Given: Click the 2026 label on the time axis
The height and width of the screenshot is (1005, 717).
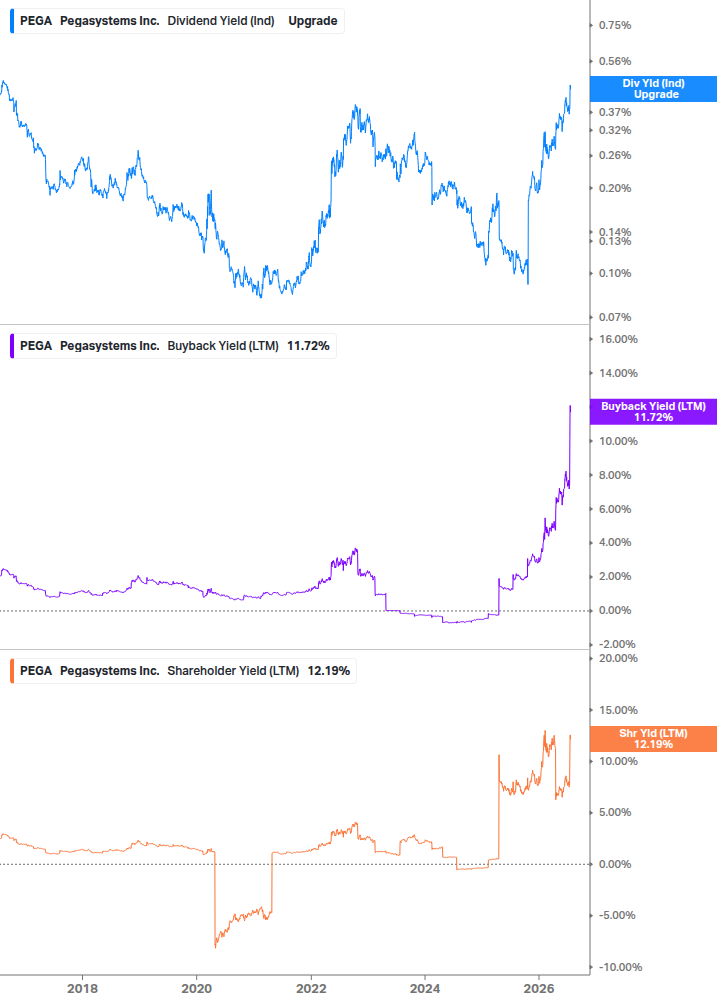Looking at the screenshot, I should [x=539, y=988].
